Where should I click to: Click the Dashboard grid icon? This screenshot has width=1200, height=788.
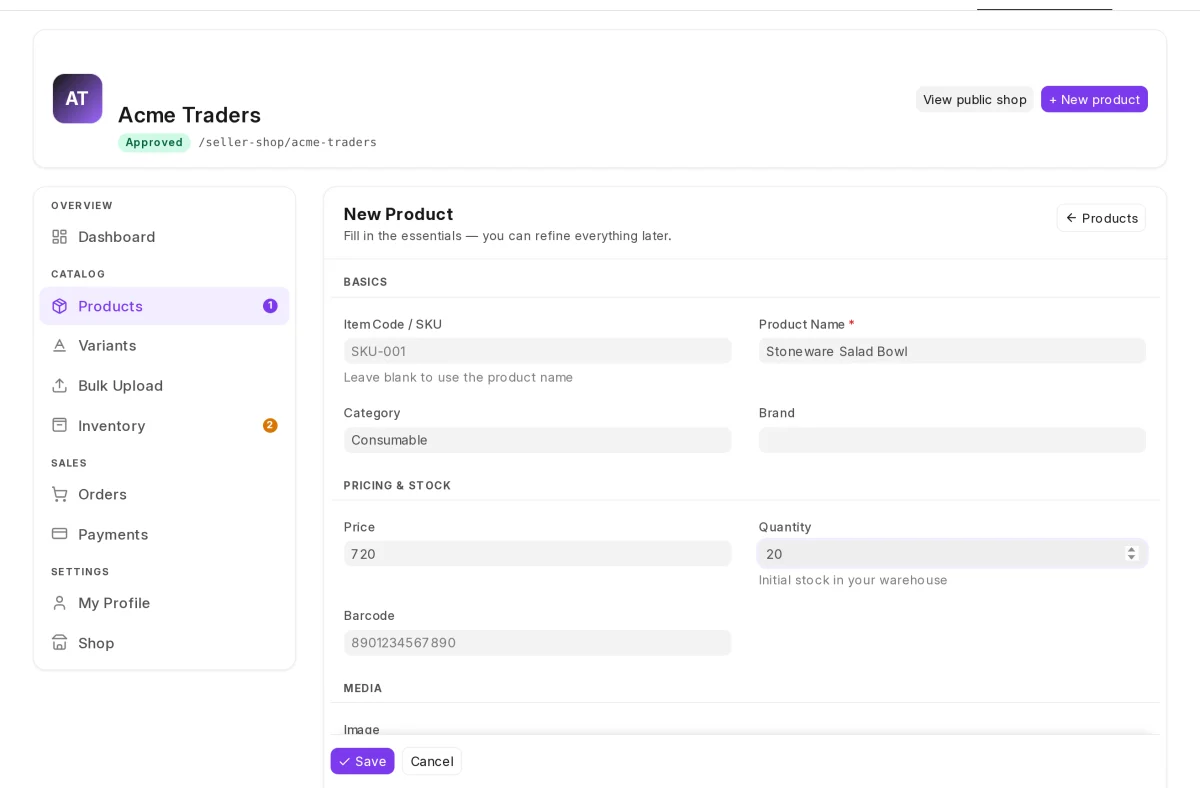60,237
